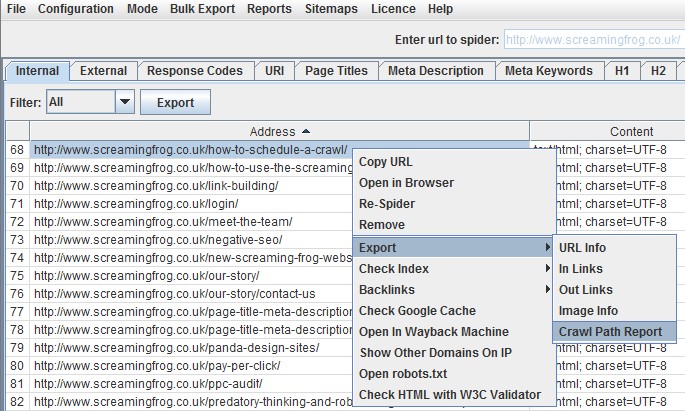Select the link-building URL row
The height and width of the screenshot is (411, 685).
pyautogui.click(x=156, y=186)
